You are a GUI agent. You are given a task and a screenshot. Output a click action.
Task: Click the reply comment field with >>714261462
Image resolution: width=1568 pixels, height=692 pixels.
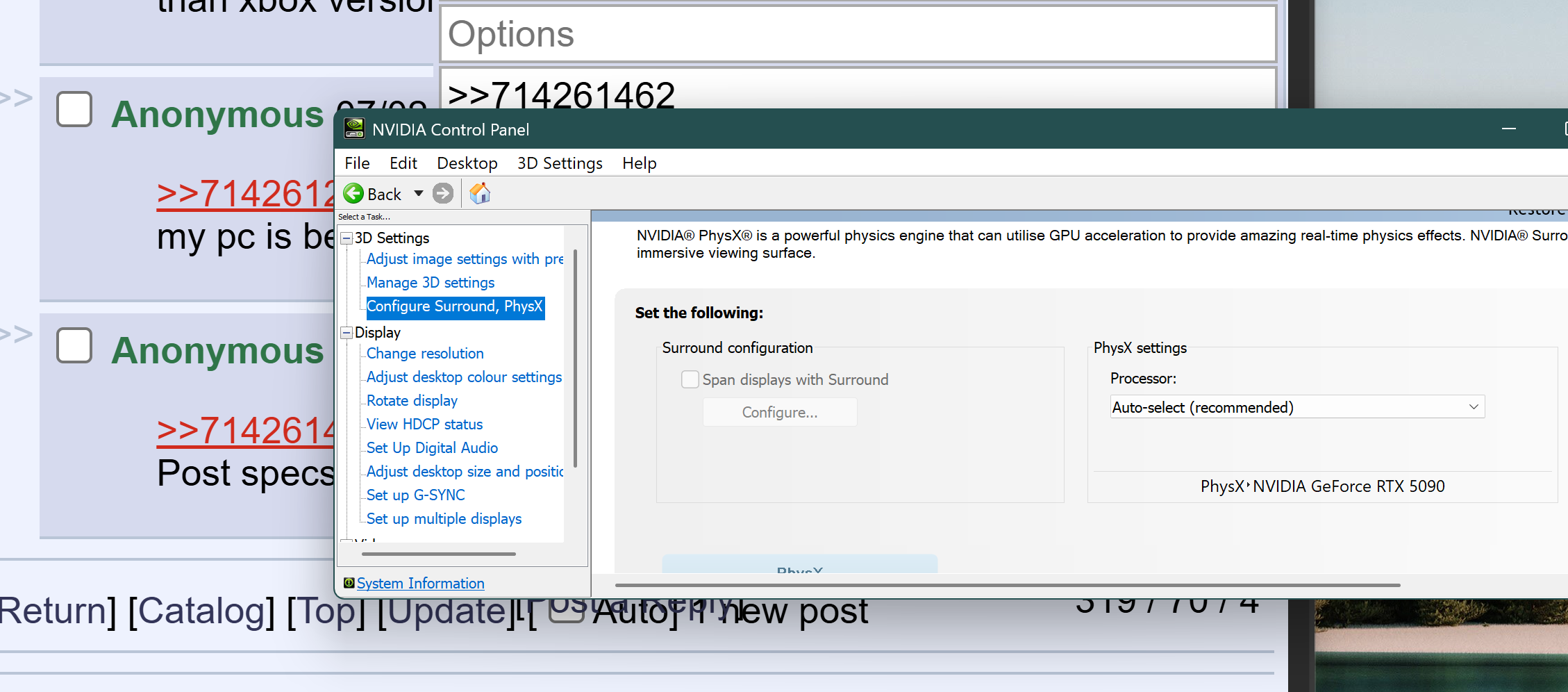coord(858,88)
